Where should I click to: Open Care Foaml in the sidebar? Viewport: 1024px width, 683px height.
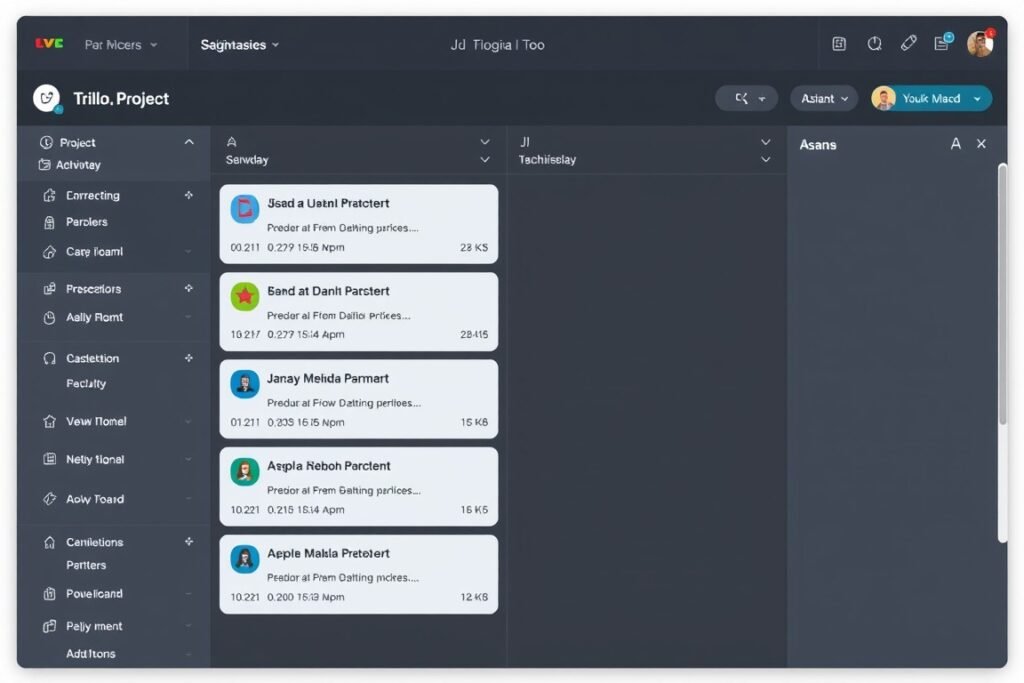tap(94, 251)
